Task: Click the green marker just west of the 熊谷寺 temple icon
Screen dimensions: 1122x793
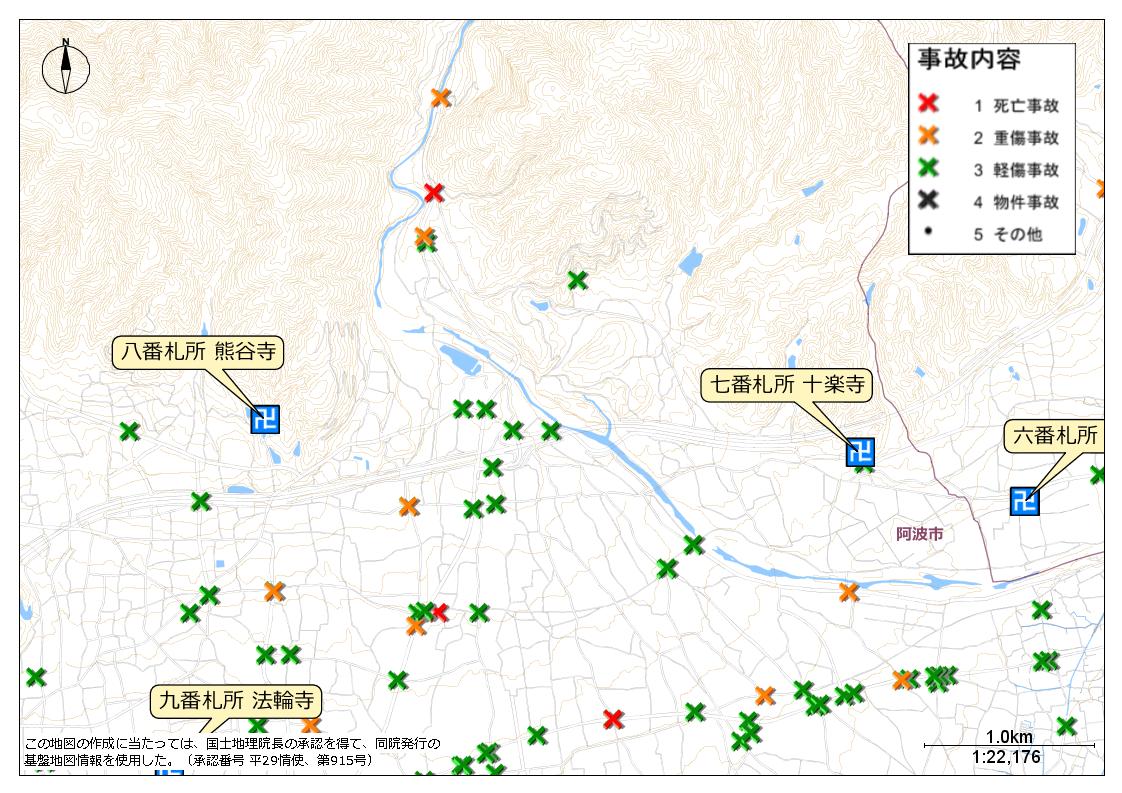Action: coord(129,432)
